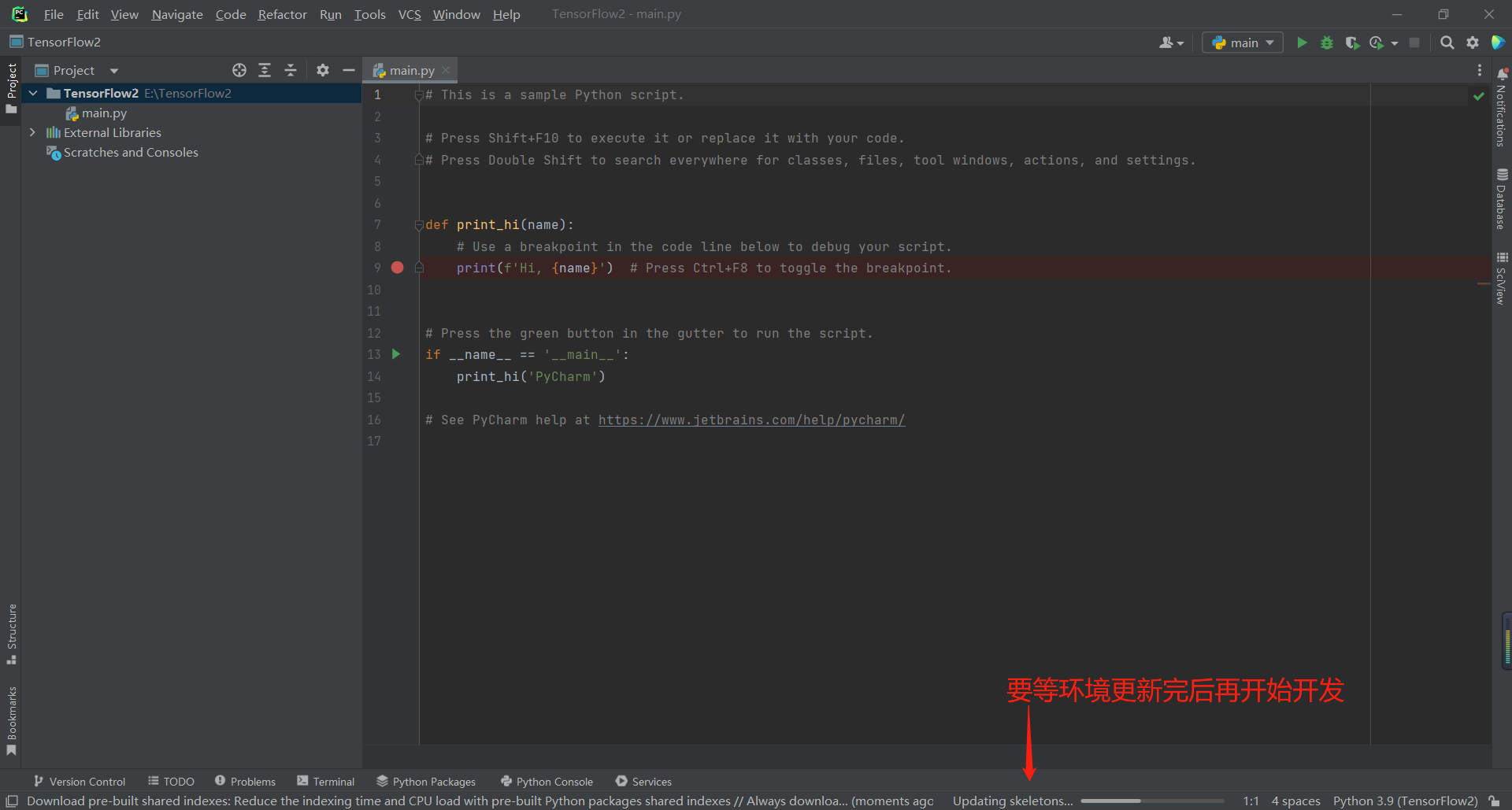
Task: Click the shared indexes status message
Action: coord(480,801)
